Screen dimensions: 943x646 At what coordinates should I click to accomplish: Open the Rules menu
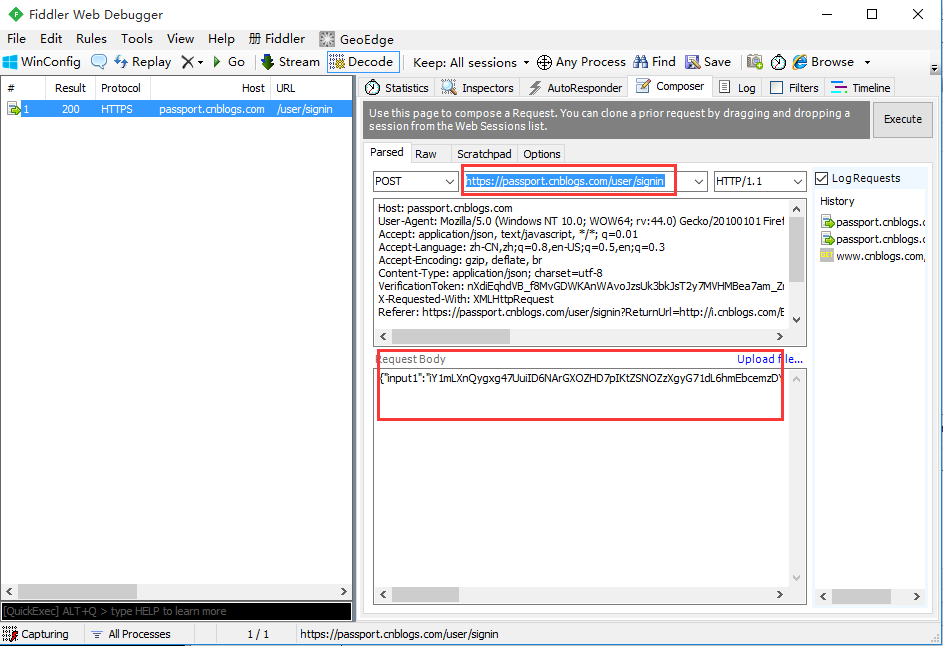(x=91, y=38)
